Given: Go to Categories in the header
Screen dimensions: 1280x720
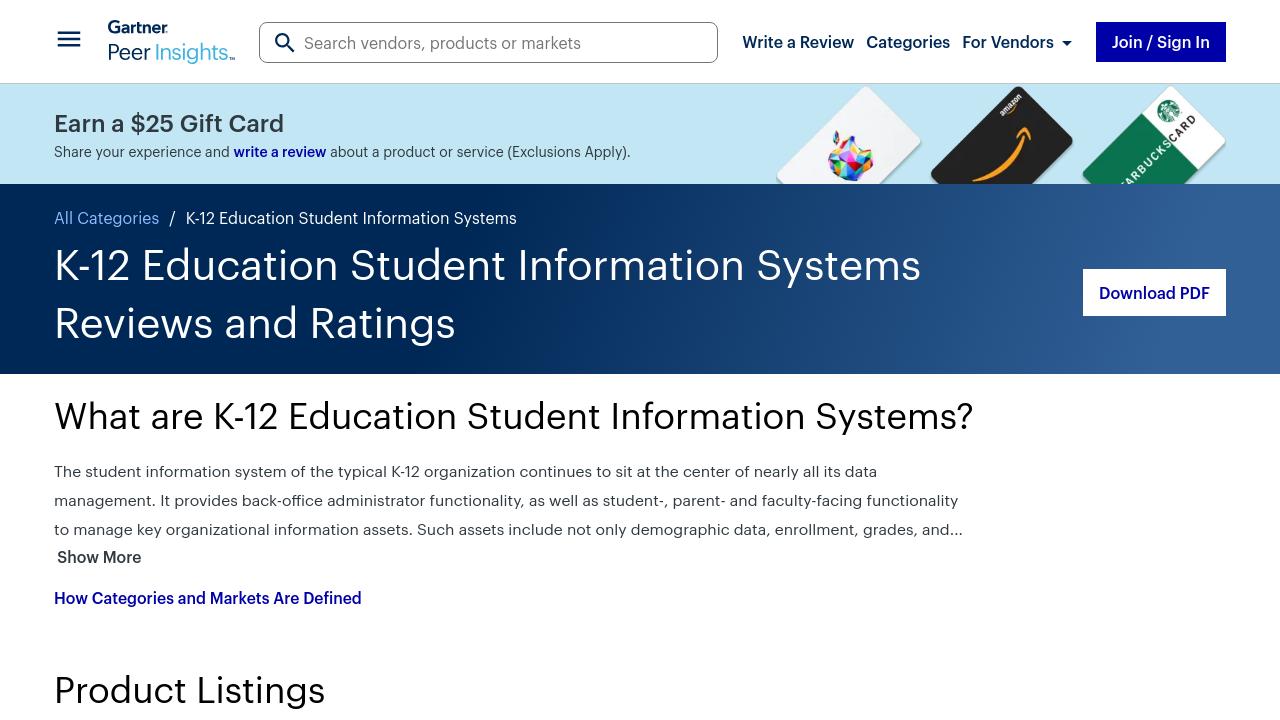Looking at the screenshot, I should click(x=908, y=42).
